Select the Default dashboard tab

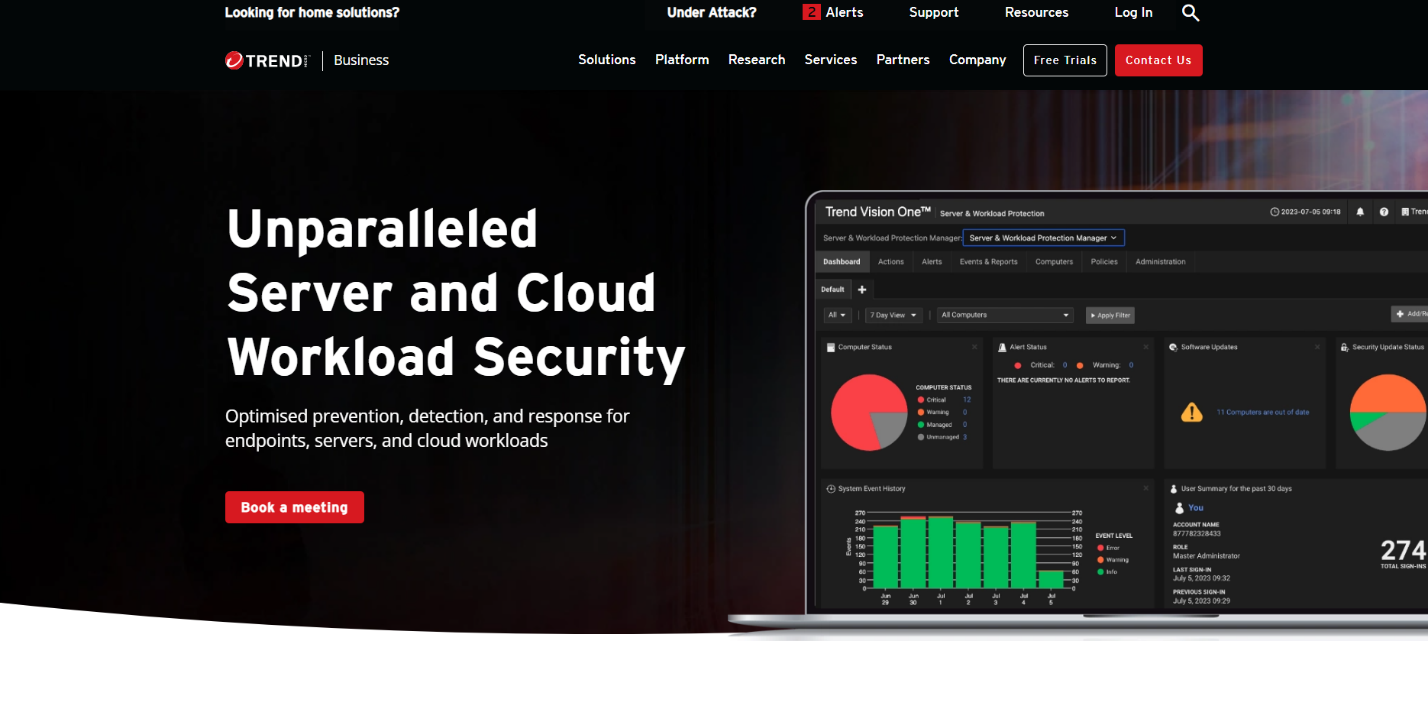coord(832,289)
